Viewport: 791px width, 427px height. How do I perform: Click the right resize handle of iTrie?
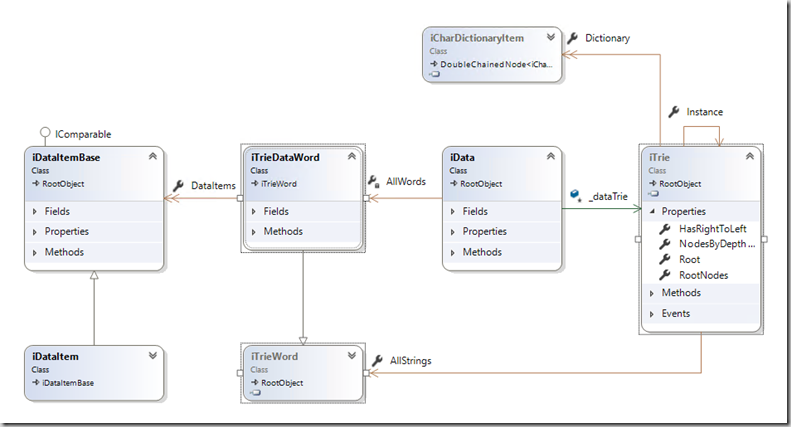(764, 239)
